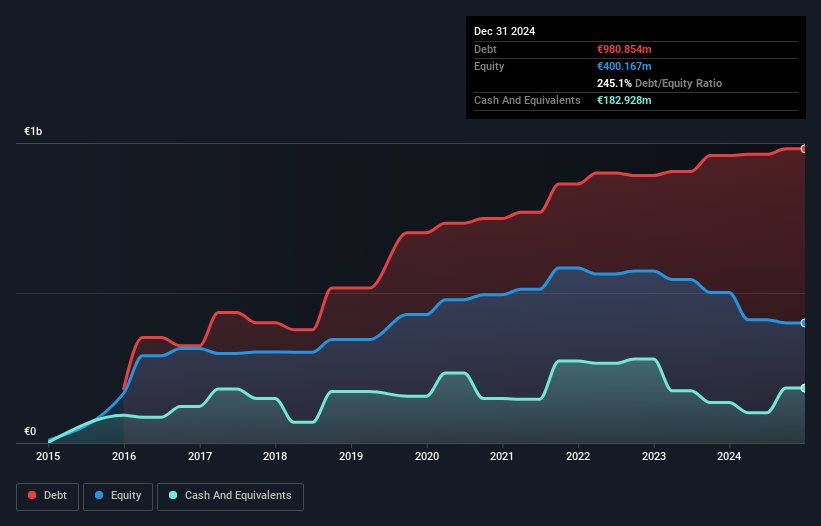Click Cash And Equivalents label in tooltip
This screenshot has width=821, height=526.
pyautogui.click(x=527, y=100)
